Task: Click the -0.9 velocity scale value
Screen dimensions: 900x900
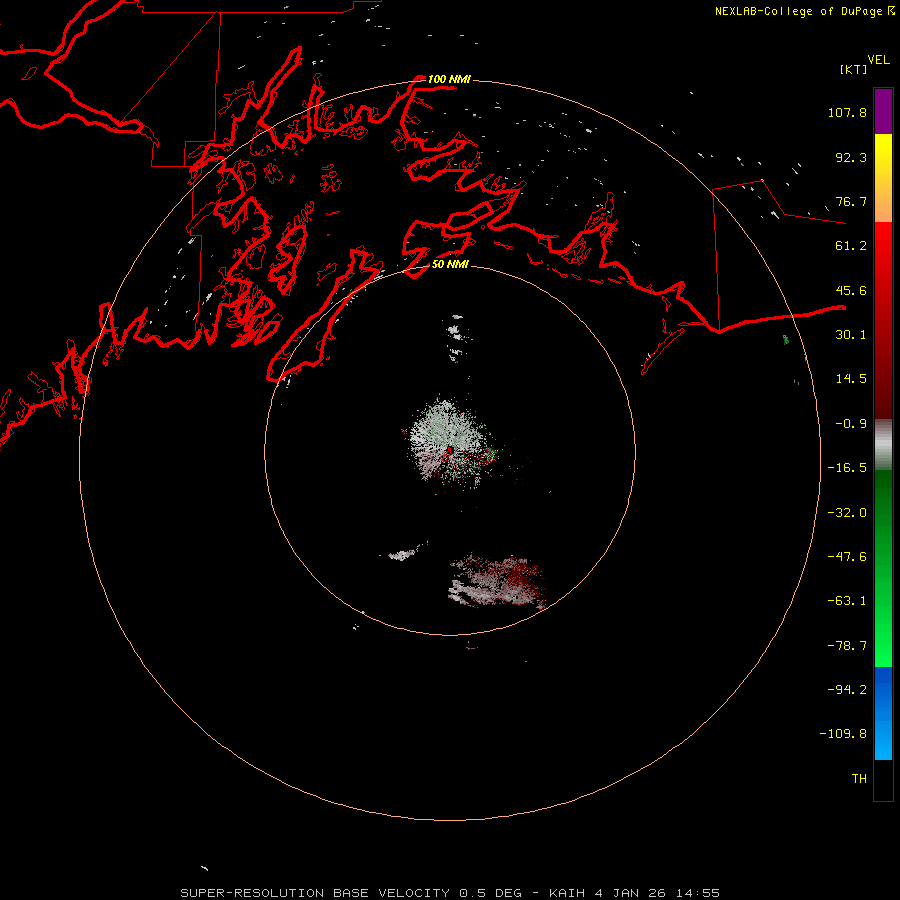Action: pyautogui.click(x=851, y=424)
